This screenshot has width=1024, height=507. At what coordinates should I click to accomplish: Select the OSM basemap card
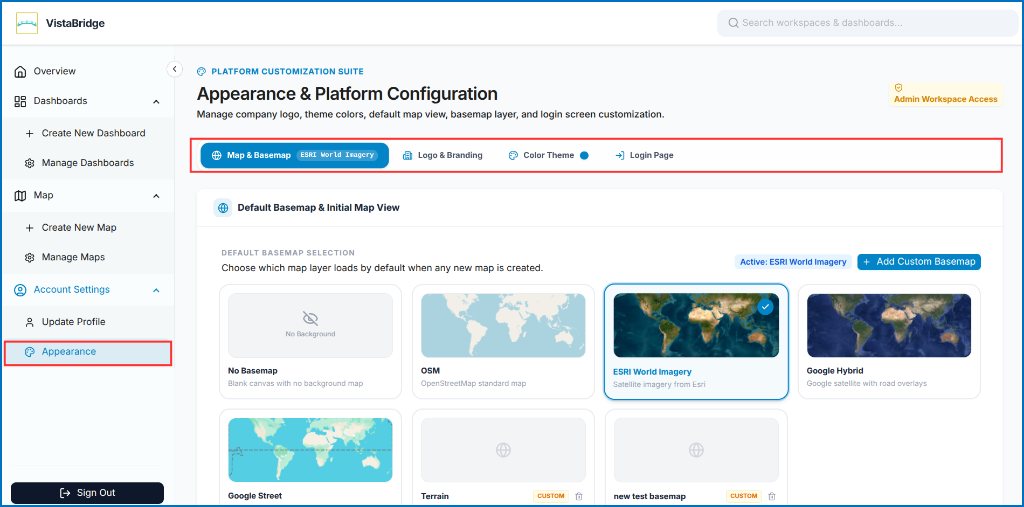click(503, 342)
